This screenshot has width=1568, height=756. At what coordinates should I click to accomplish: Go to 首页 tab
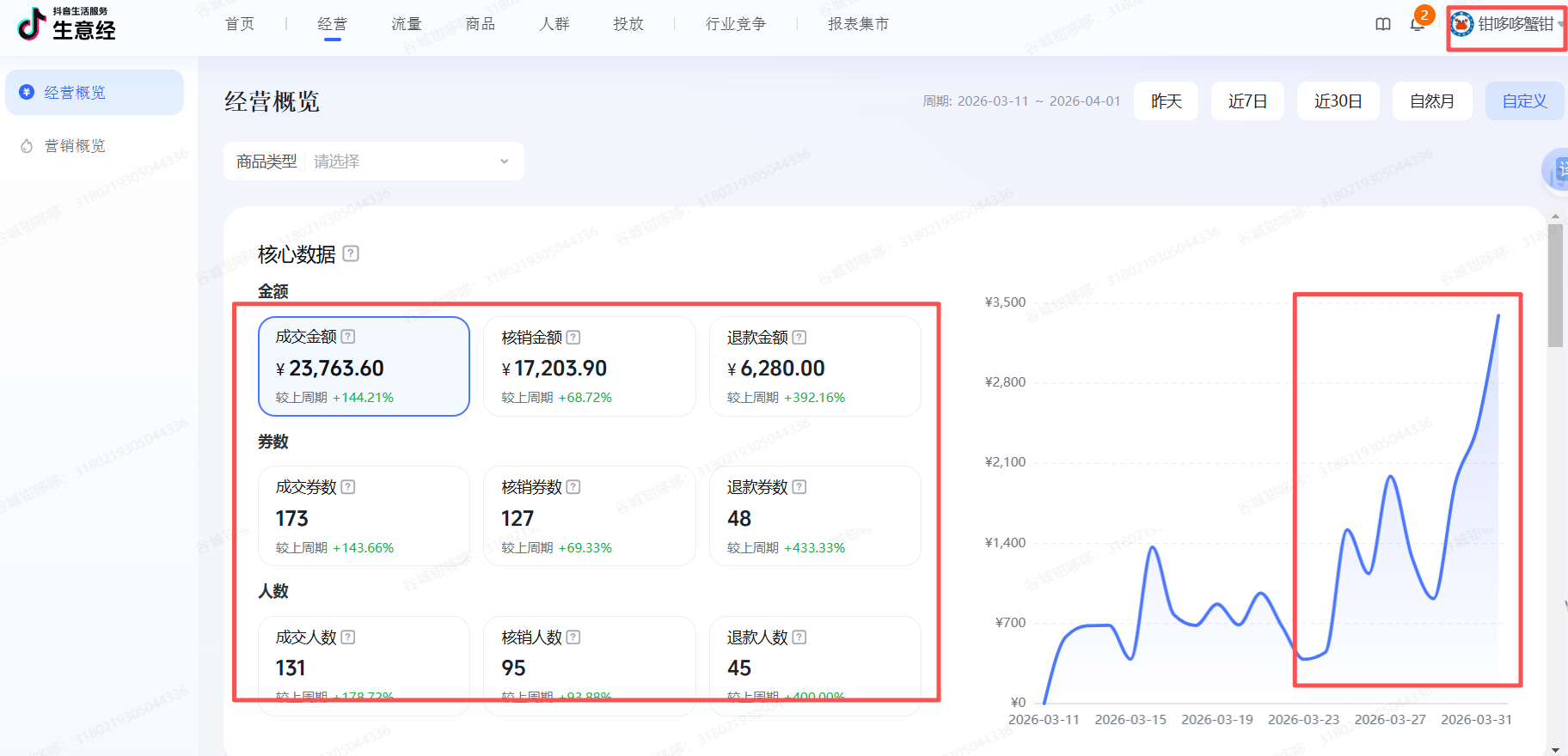(x=240, y=24)
